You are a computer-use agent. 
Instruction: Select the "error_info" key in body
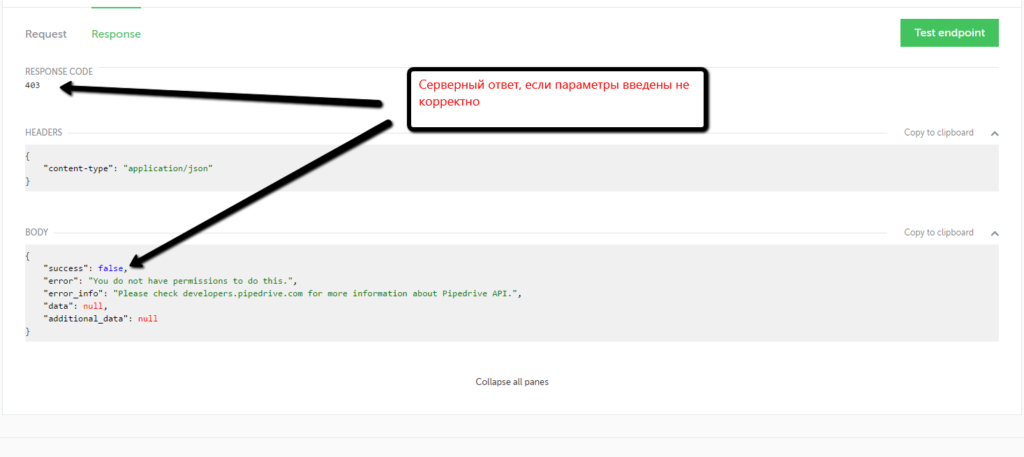[x=75, y=294]
